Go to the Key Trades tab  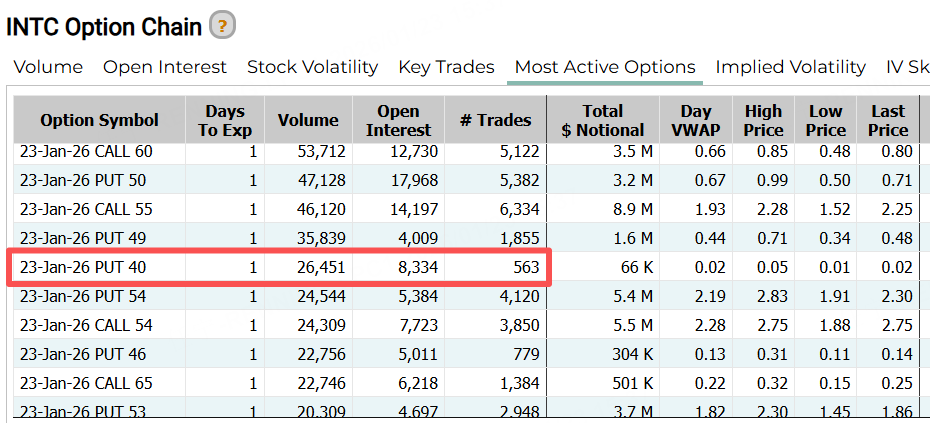(x=446, y=67)
